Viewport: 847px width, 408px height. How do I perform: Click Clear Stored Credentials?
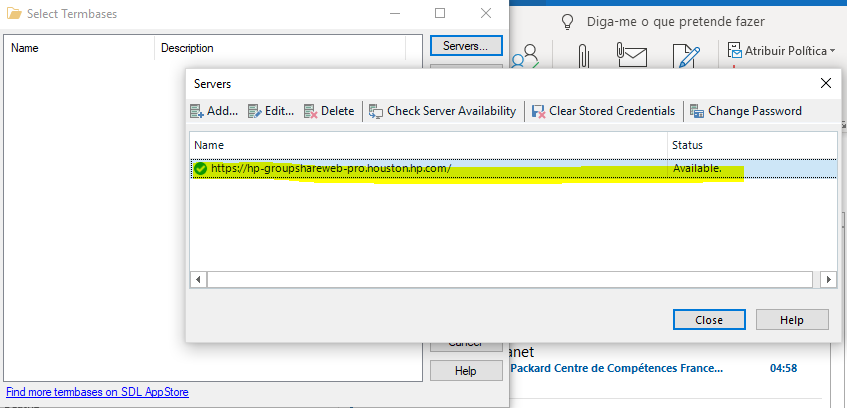coord(604,111)
